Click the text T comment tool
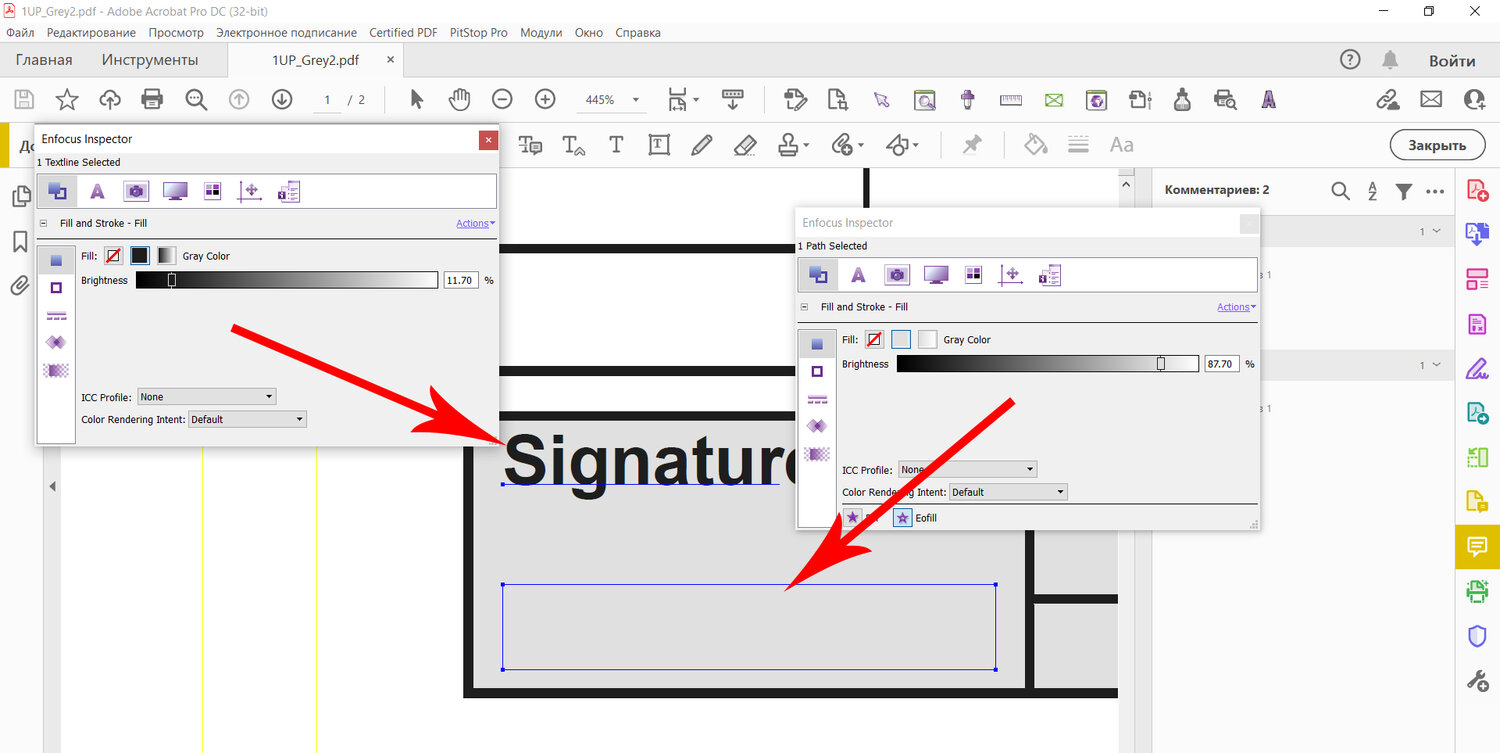 click(616, 145)
